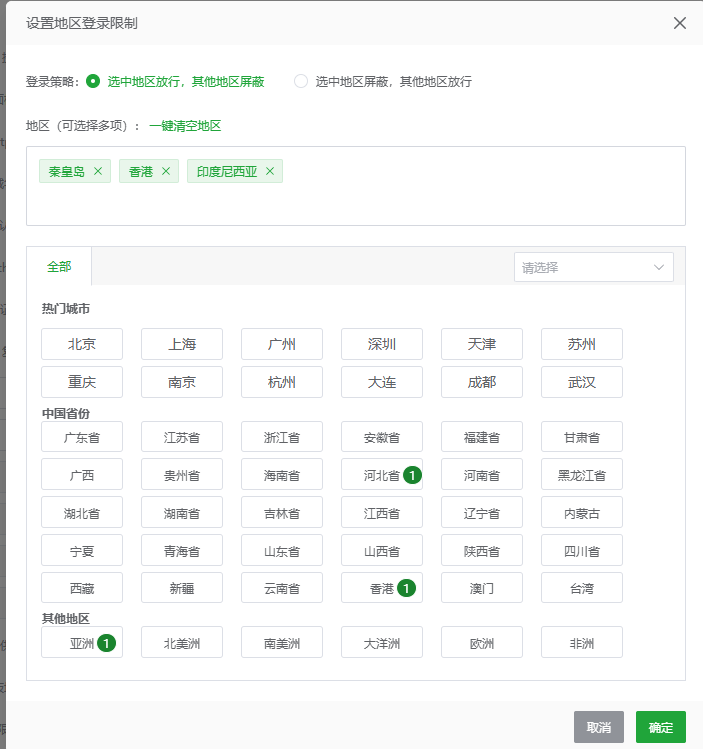The width and height of the screenshot is (703, 749).
Task: Open 北美洲 under 其他地区
Action: click(x=182, y=642)
